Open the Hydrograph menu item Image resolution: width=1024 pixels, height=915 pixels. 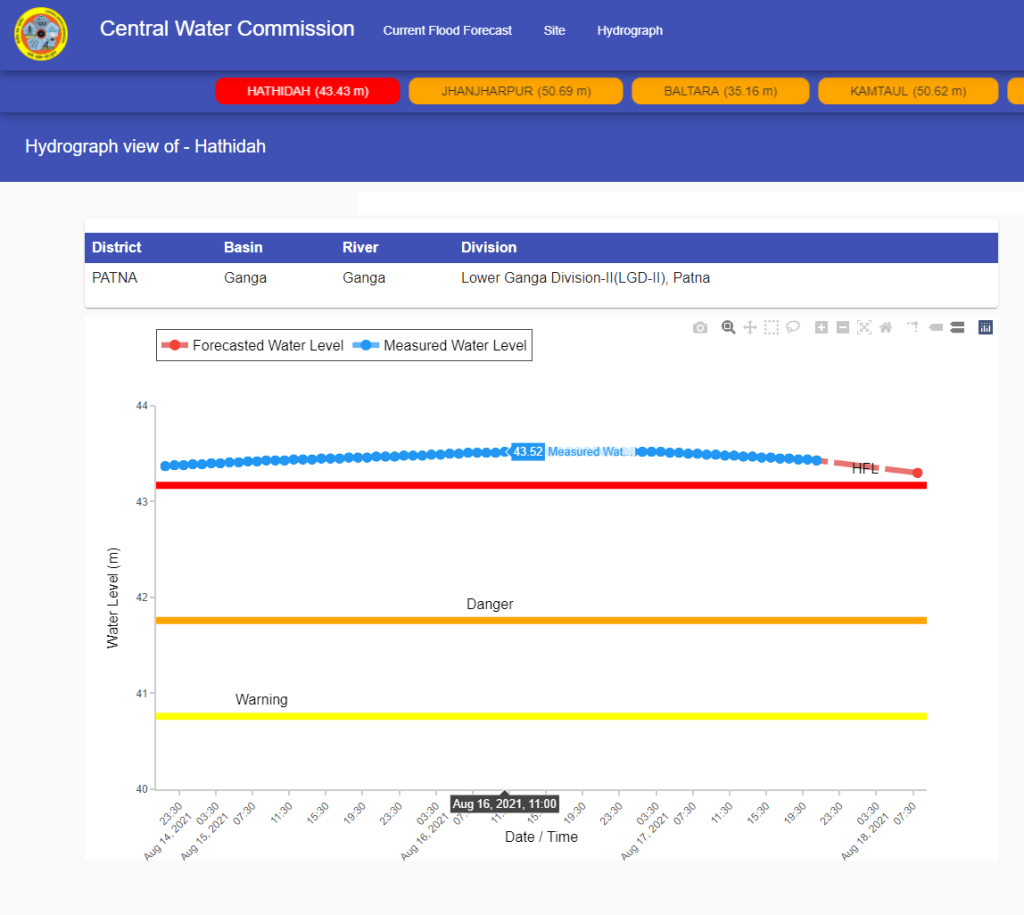(x=630, y=31)
